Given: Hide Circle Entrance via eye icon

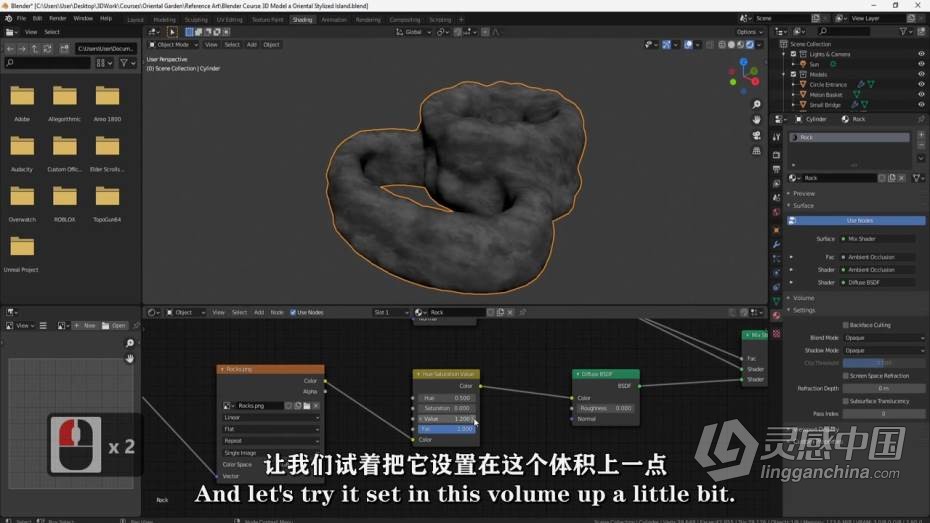Looking at the screenshot, I should (921, 85).
